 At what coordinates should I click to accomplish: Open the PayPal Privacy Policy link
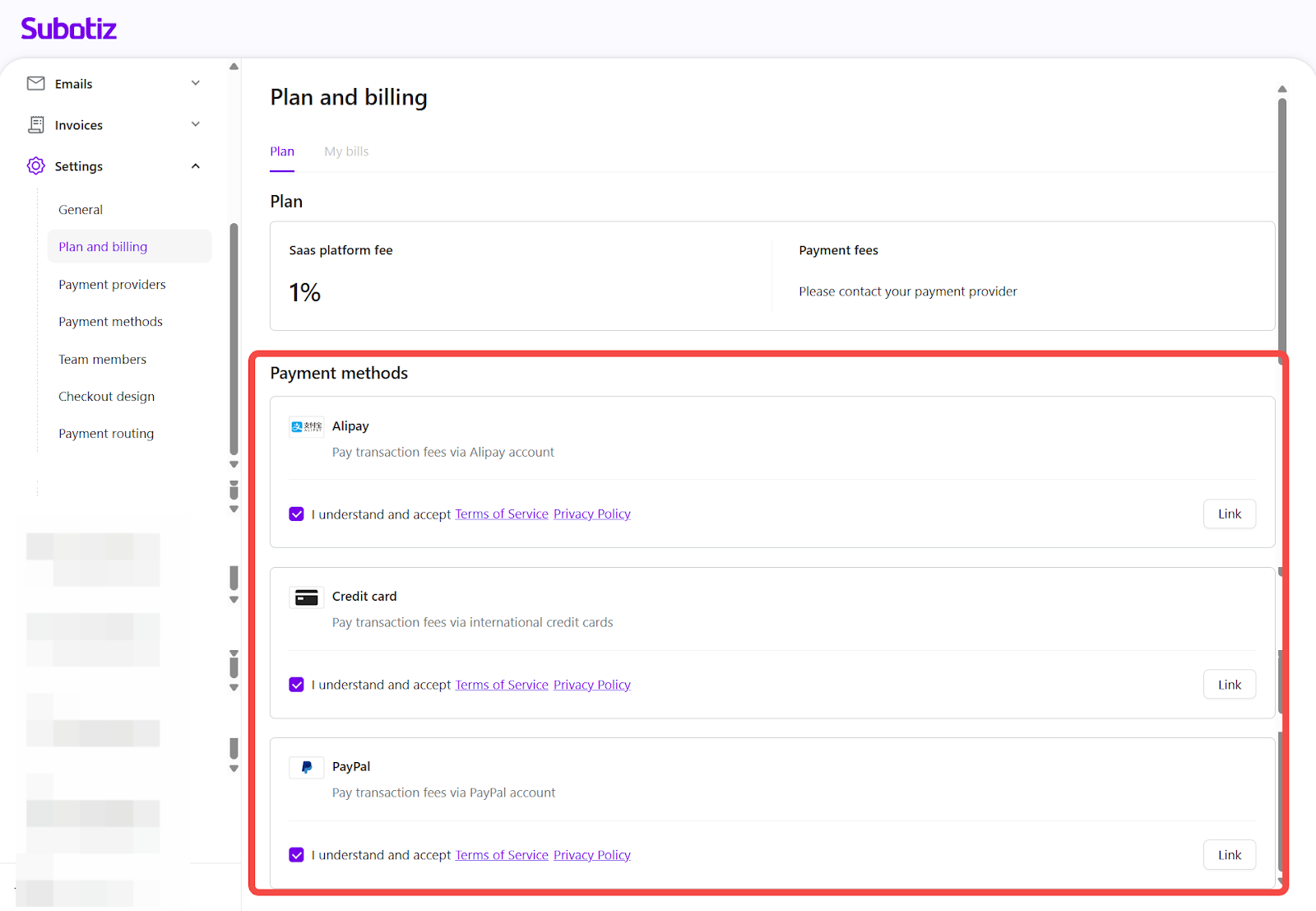pos(591,855)
